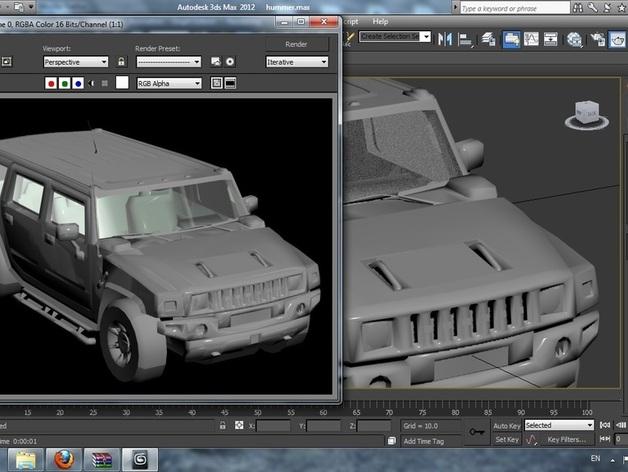This screenshot has height=472, width=628.
Task: Open the Viewport dropdown showing Perspective
Action: [x=76, y=62]
